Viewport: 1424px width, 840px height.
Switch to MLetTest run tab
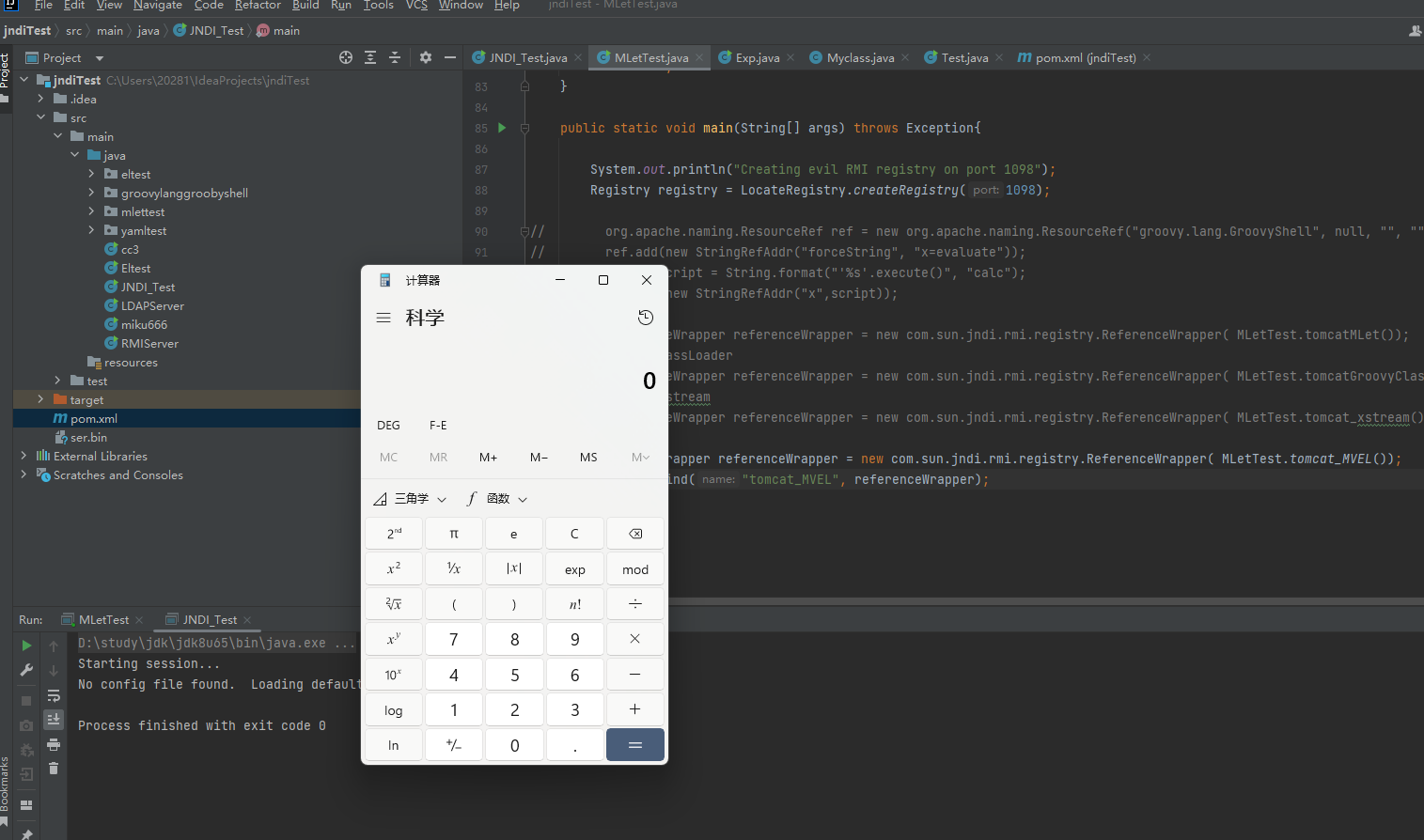[102, 619]
